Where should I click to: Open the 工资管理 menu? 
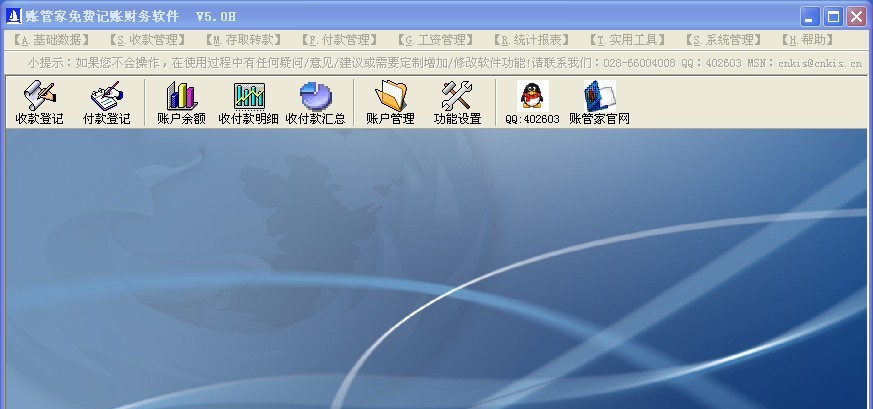(x=436, y=40)
